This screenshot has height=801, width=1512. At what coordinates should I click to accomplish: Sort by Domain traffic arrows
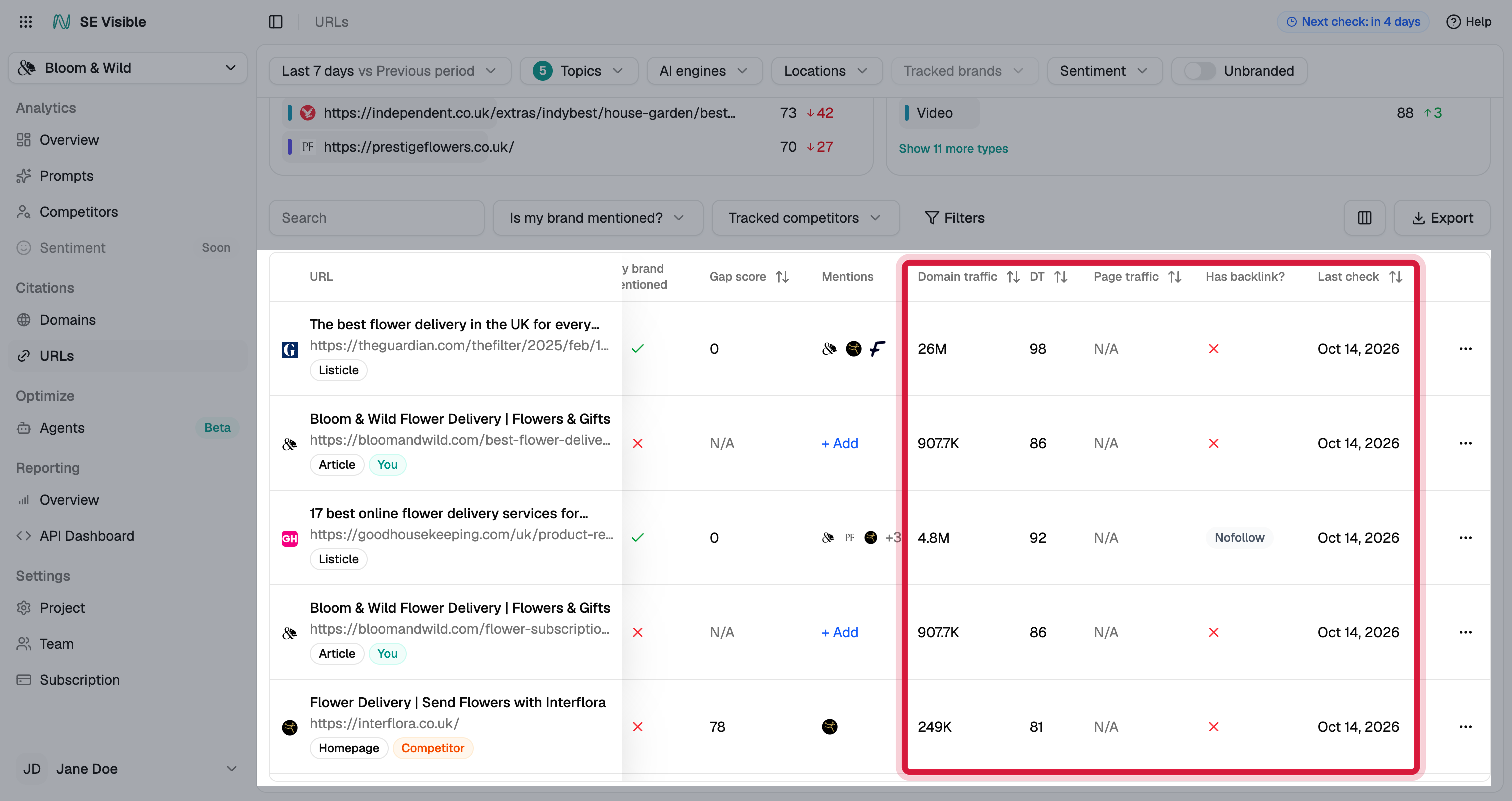click(1013, 277)
